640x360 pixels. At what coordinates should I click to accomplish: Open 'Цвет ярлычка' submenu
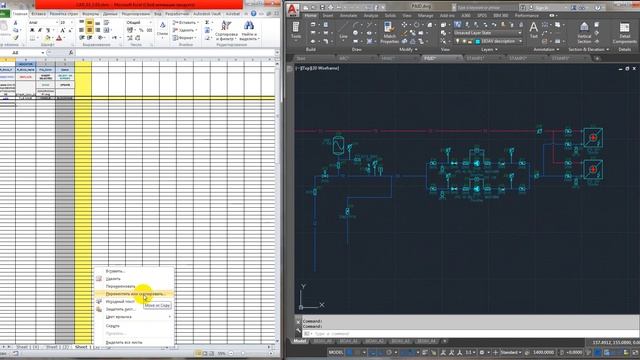coord(134,317)
